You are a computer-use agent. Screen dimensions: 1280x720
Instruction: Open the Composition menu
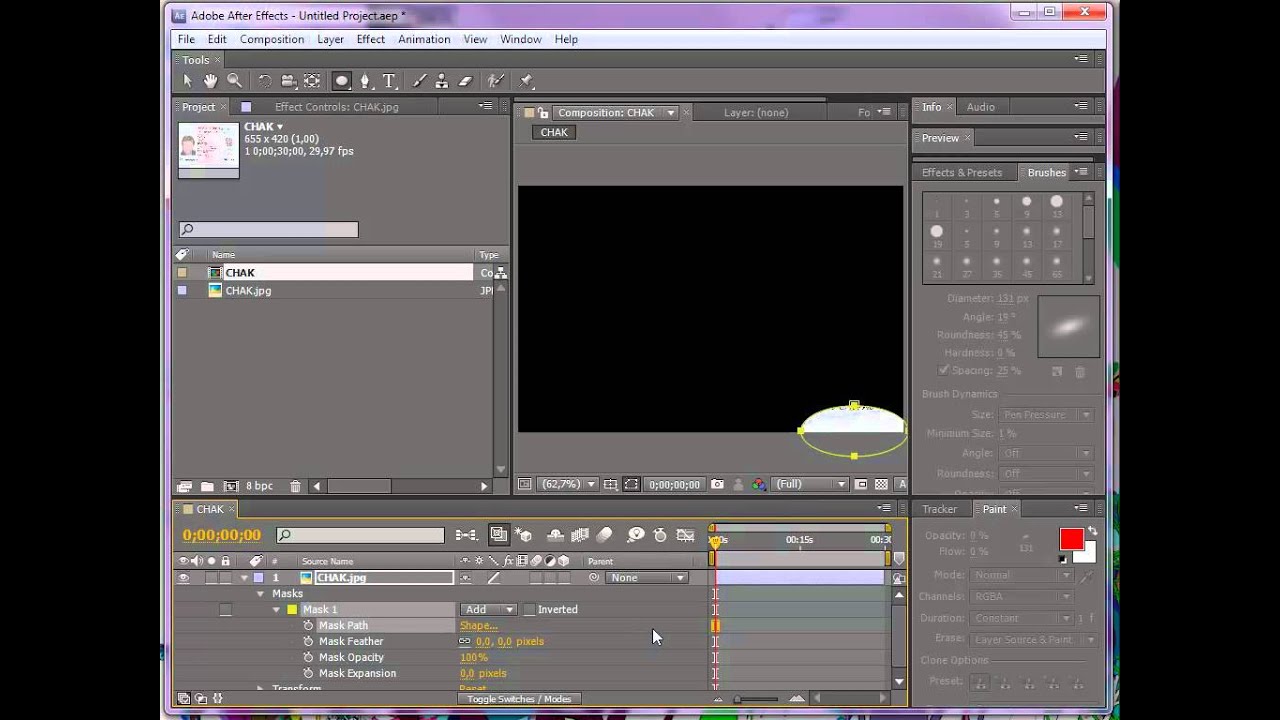272,39
